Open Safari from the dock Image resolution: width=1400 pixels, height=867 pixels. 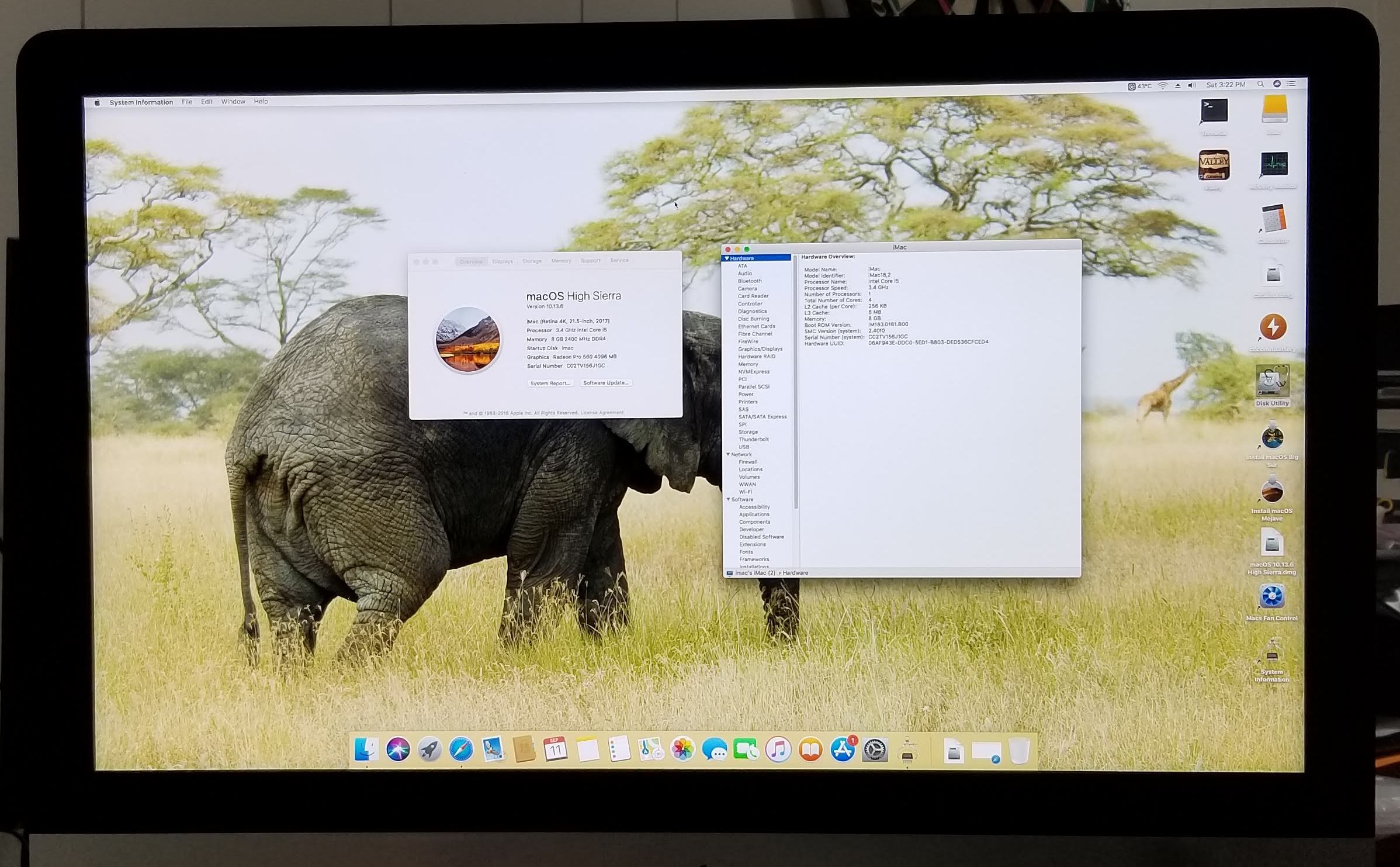pos(461,749)
